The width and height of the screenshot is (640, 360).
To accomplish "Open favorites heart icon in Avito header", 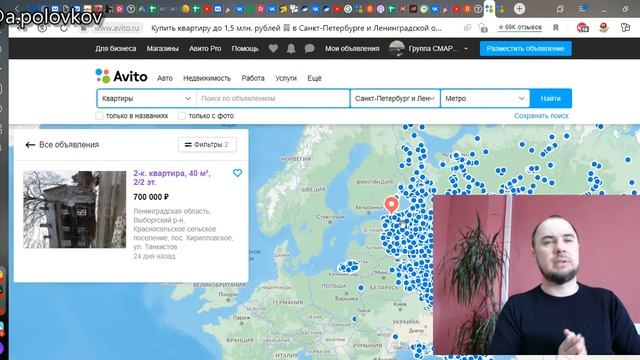I will click(x=273, y=48).
